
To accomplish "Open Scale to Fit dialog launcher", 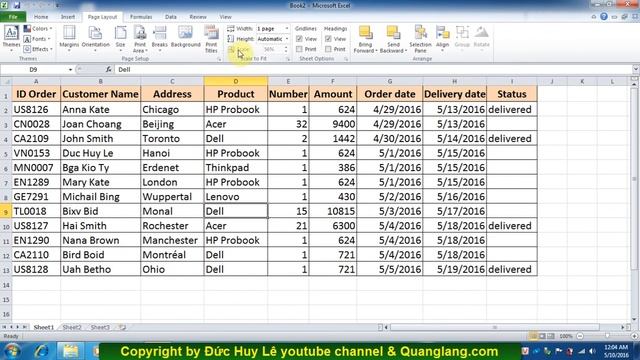I will [x=288, y=59].
